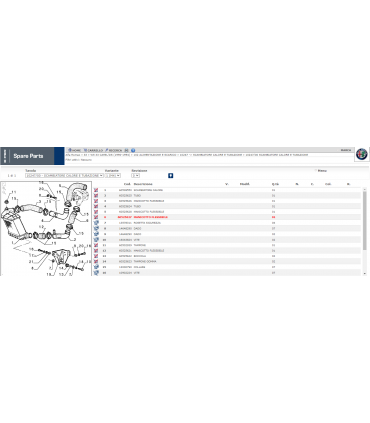Open the HOME toolbar item
The image size is (370, 423).
tap(74, 150)
